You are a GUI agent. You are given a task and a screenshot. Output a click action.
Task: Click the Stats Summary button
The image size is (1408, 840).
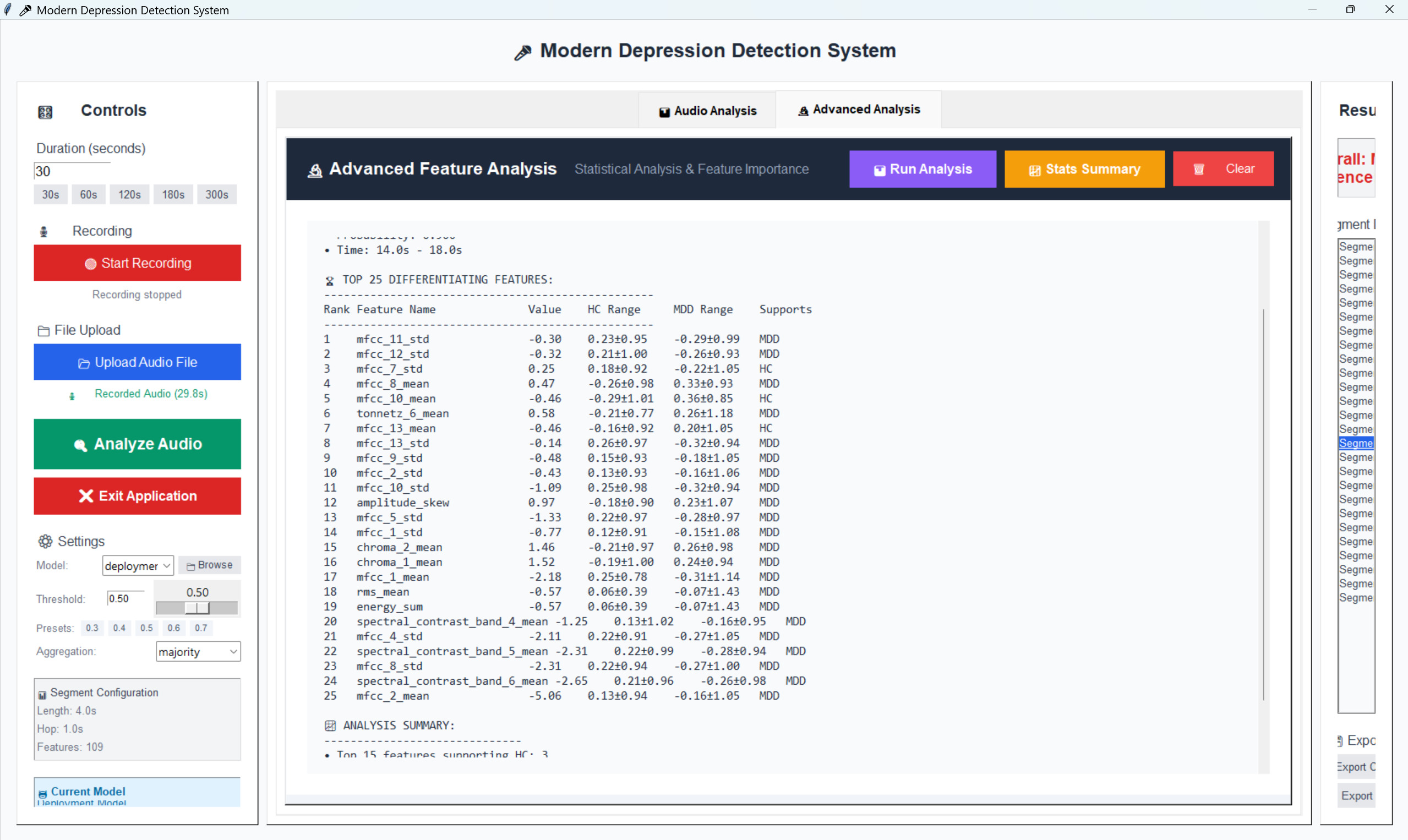pos(1084,169)
